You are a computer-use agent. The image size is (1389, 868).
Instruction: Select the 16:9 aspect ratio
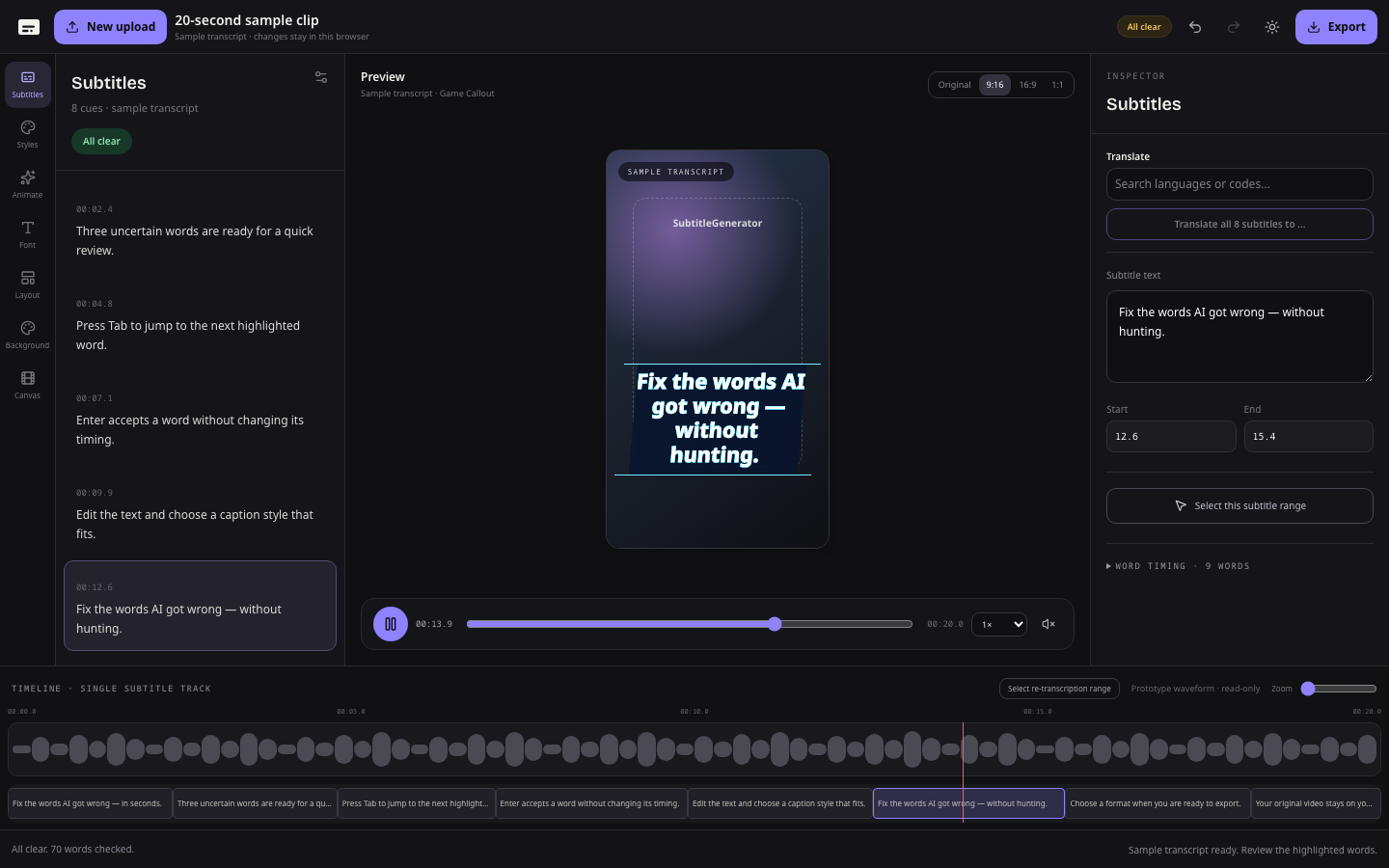pyautogui.click(x=1027, y=85)
